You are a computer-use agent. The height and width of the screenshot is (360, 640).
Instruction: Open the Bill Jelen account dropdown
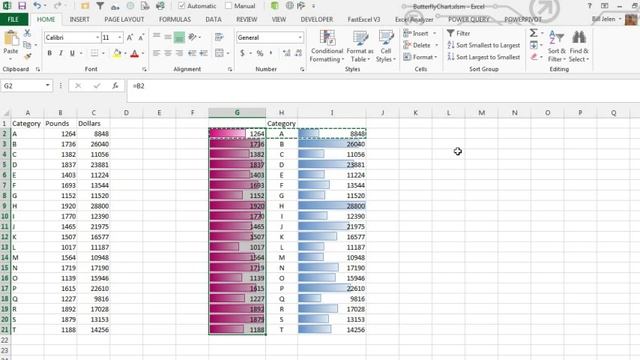click(608, 19)
